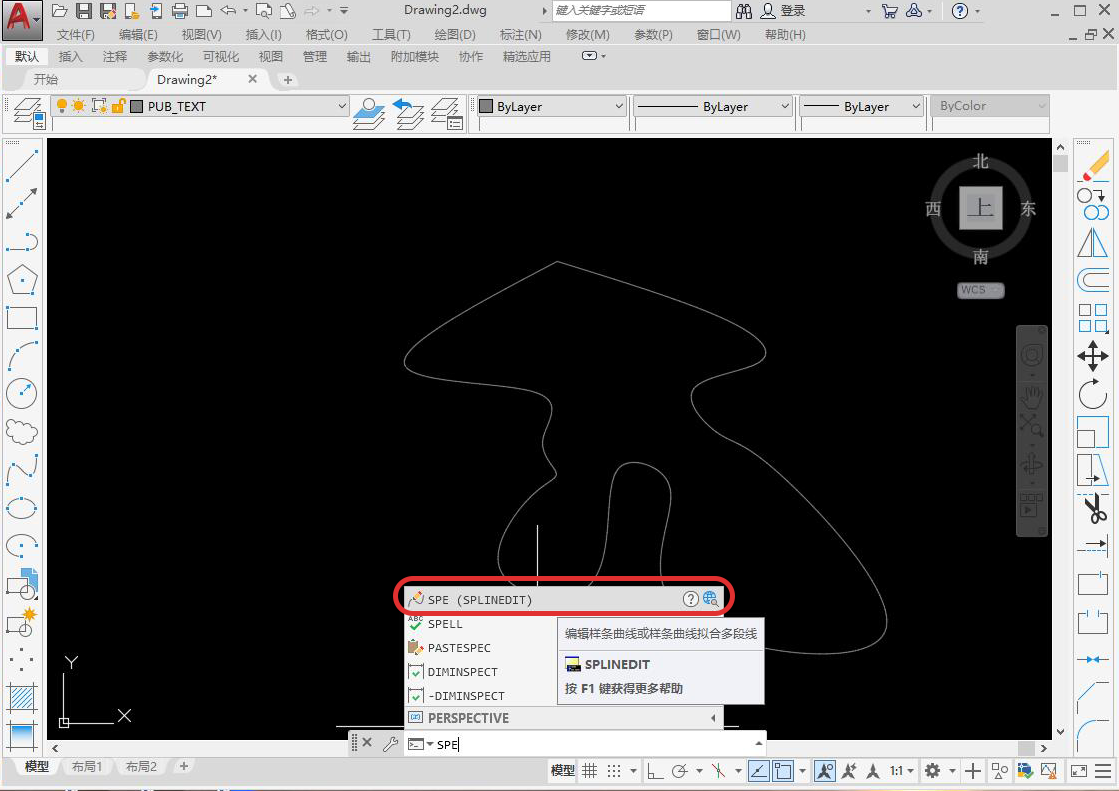Switch to the 注释 ribbon tab
Screen dimensions: 1119x791
point(114,56)
